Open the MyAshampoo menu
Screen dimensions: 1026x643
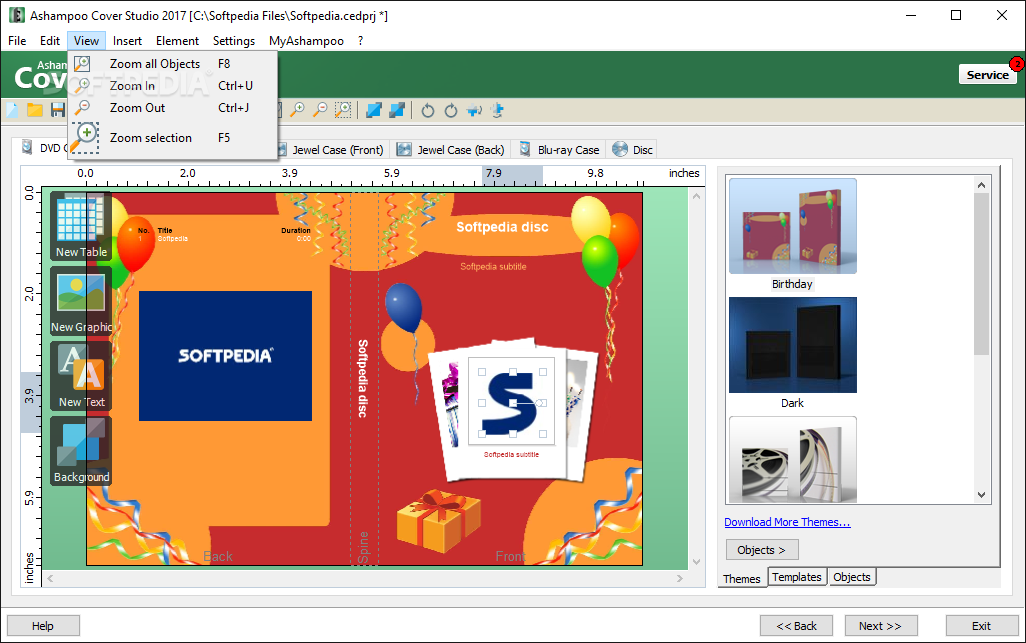306,41
